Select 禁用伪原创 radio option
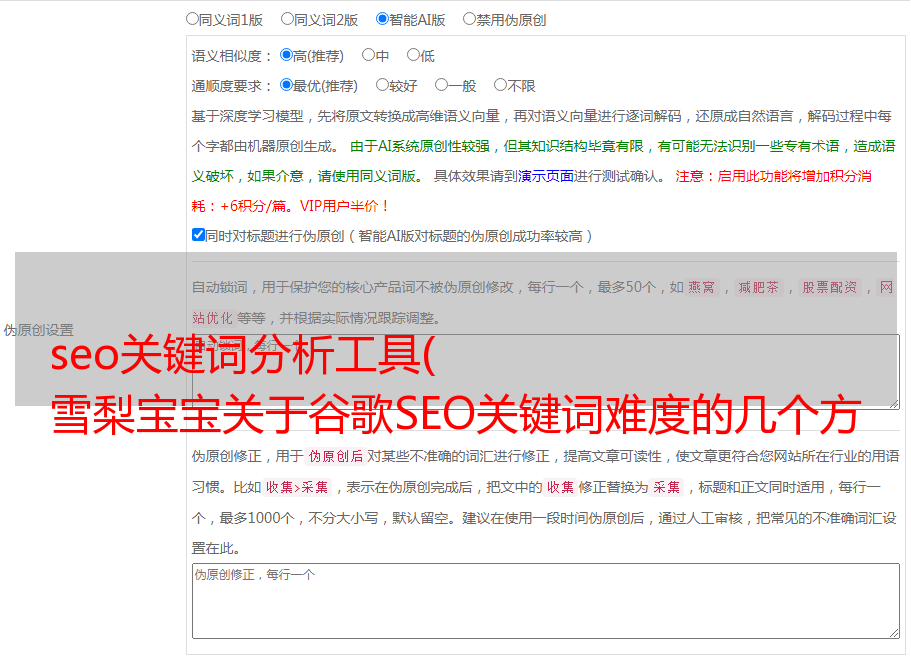The width and height of the screenshot is (911, 658). [x=469, y=19]
